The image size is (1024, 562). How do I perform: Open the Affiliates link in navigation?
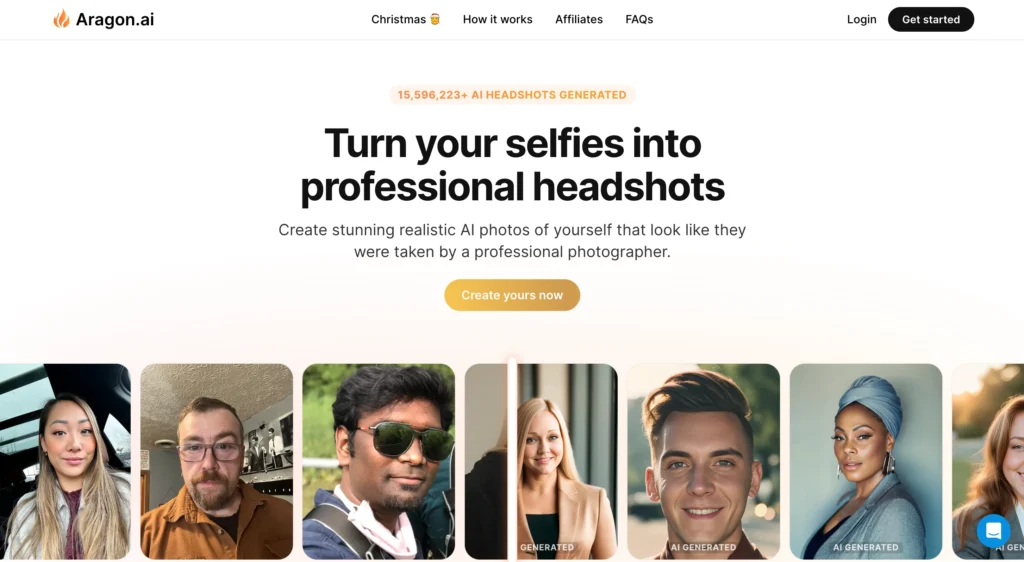tap(579, 20)
